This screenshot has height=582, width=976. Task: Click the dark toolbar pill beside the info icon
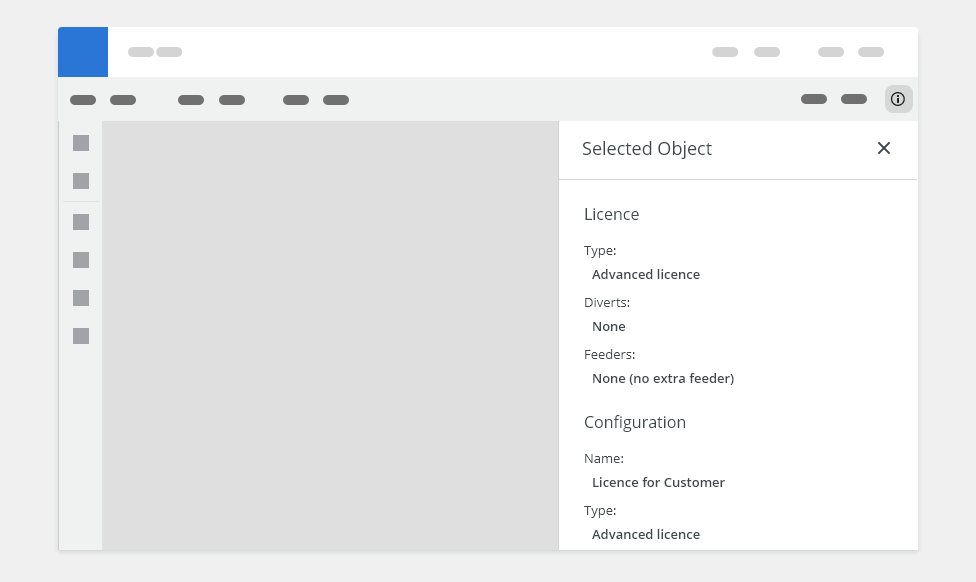click(854, 99)
